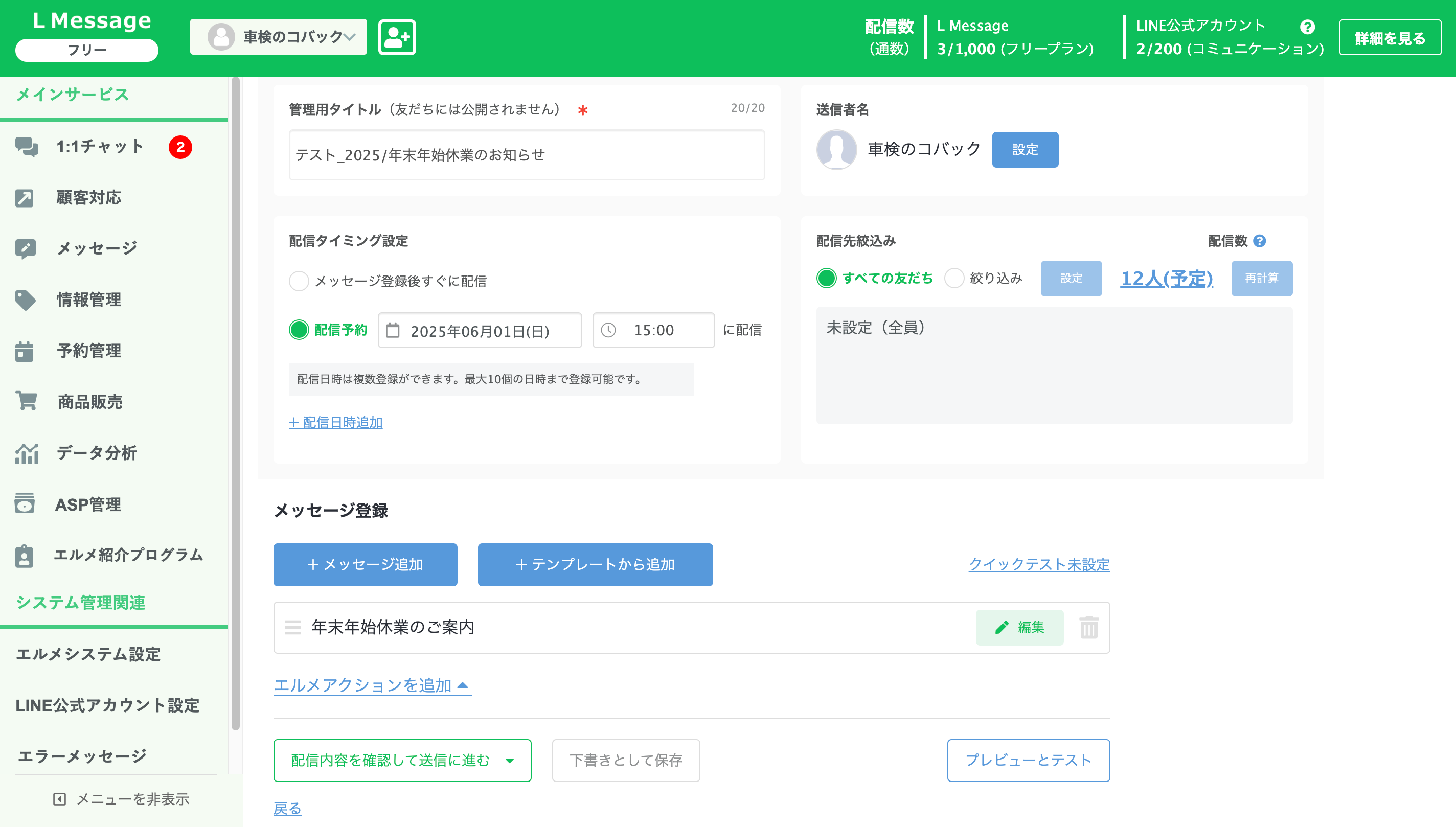The height and width of the screenshot is (827, 1456).
Task: Open データ分析 menu item
Action: (x=97, y=453)
